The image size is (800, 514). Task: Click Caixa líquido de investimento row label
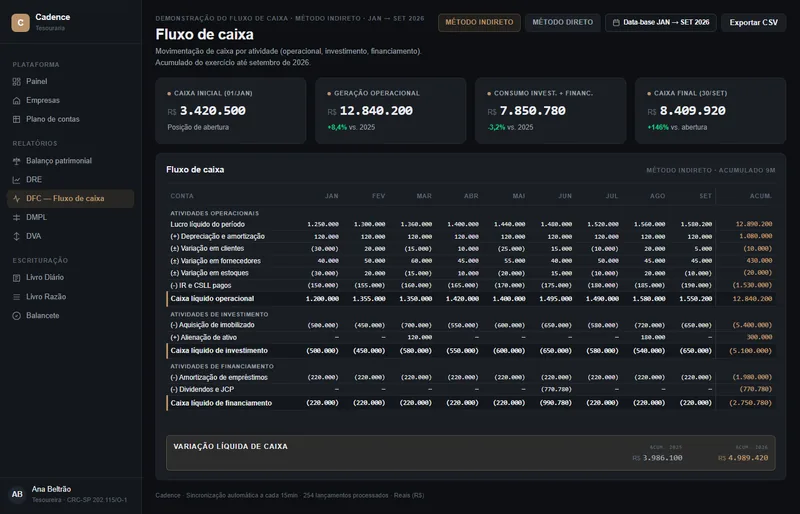219,351
